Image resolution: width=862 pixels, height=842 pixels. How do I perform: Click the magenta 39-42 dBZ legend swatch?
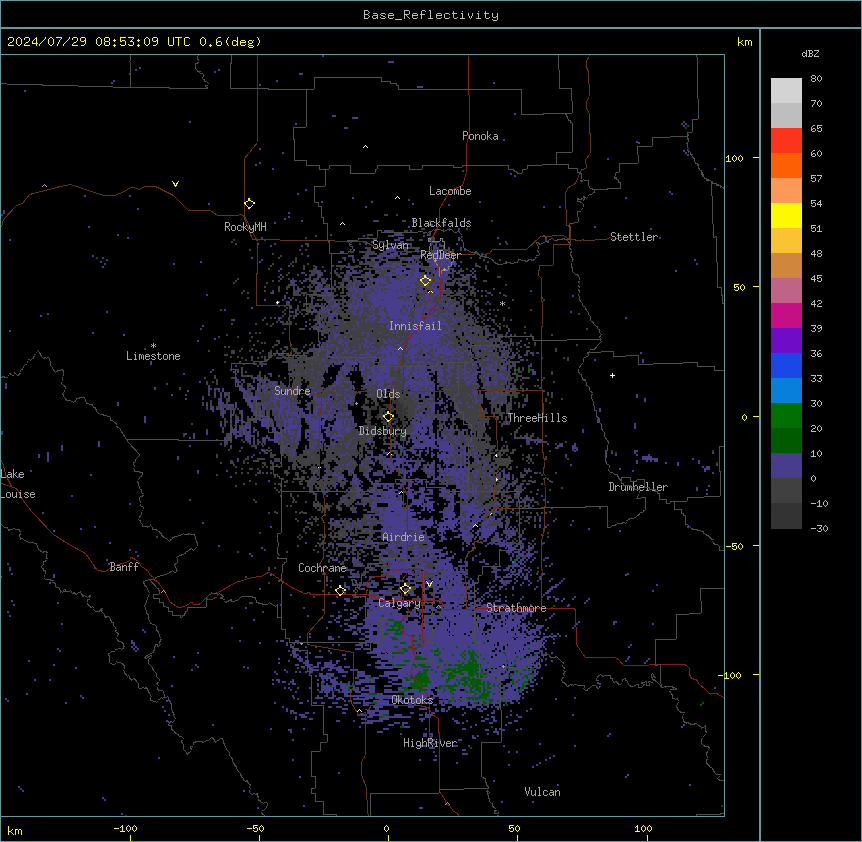pos(786,315)
